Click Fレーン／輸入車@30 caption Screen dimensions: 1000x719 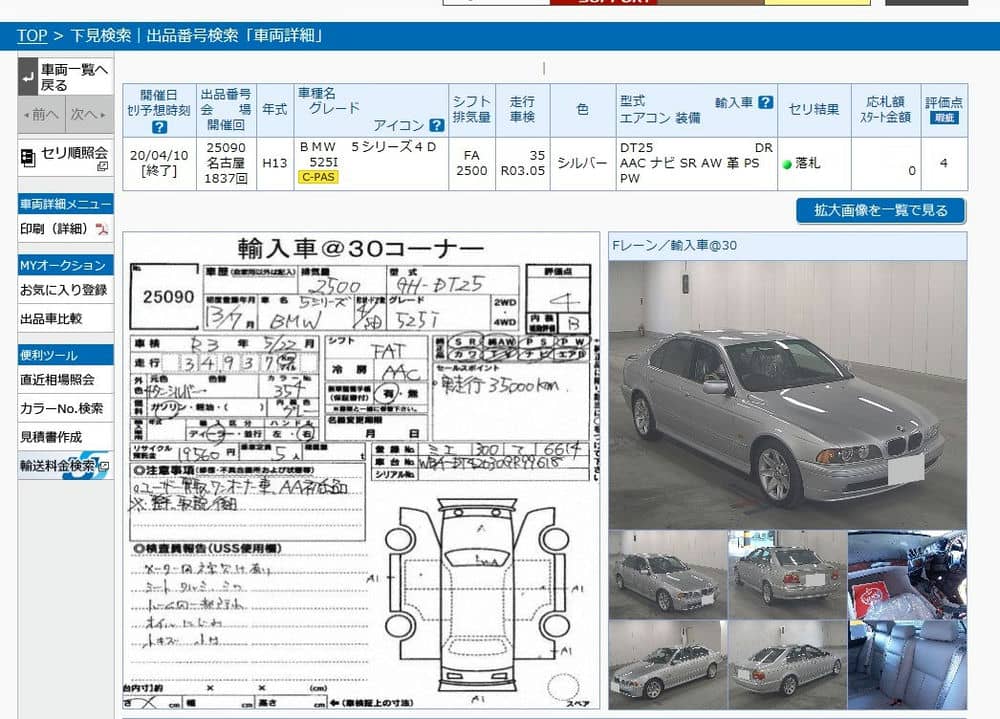click(674, 245)
